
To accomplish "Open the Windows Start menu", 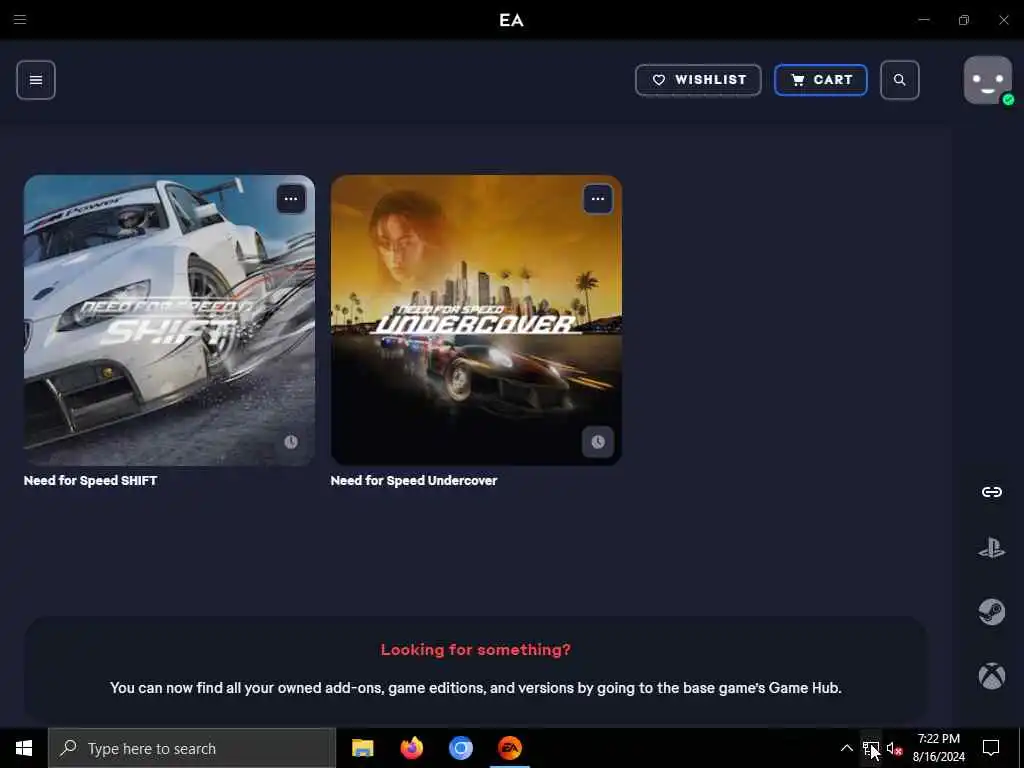I will click(24, 748).
